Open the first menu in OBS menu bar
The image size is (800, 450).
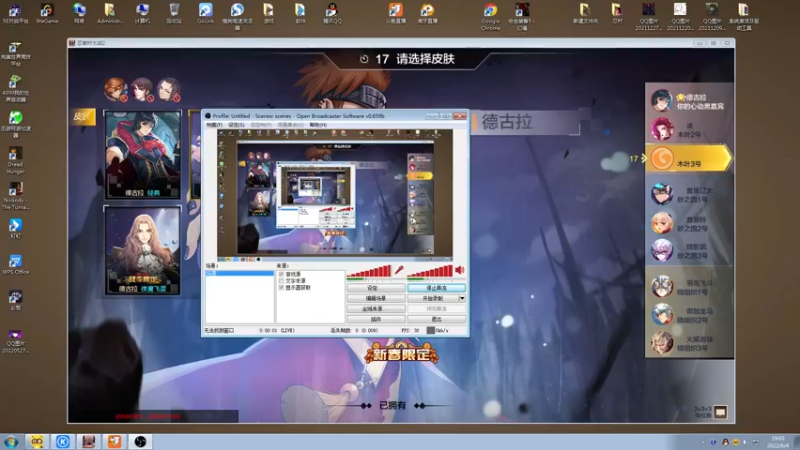tap(214, 124)
